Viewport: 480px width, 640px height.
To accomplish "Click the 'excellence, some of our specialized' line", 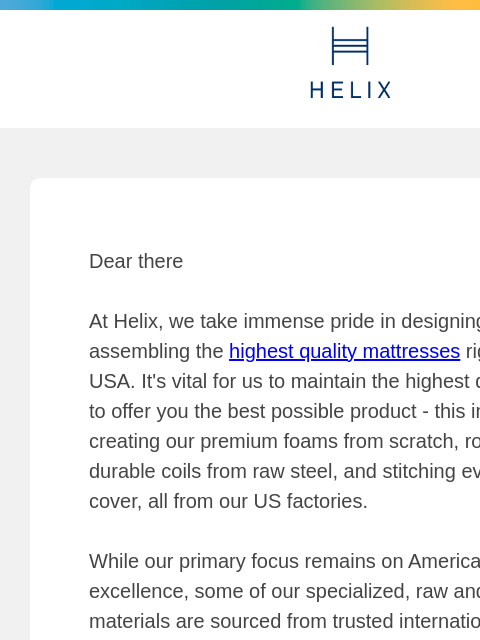I will point(284,591).
